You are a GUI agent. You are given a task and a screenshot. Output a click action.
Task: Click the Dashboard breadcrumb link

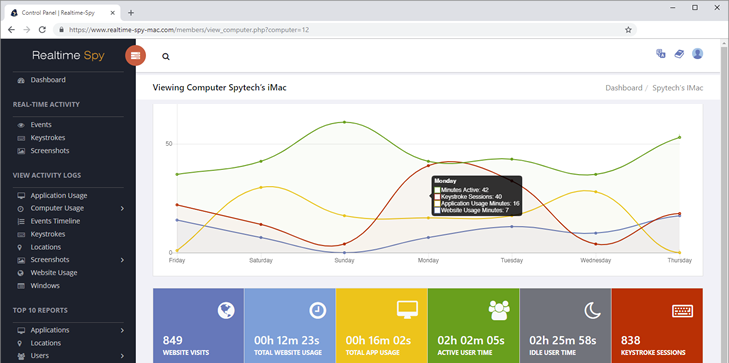point(623,88)
